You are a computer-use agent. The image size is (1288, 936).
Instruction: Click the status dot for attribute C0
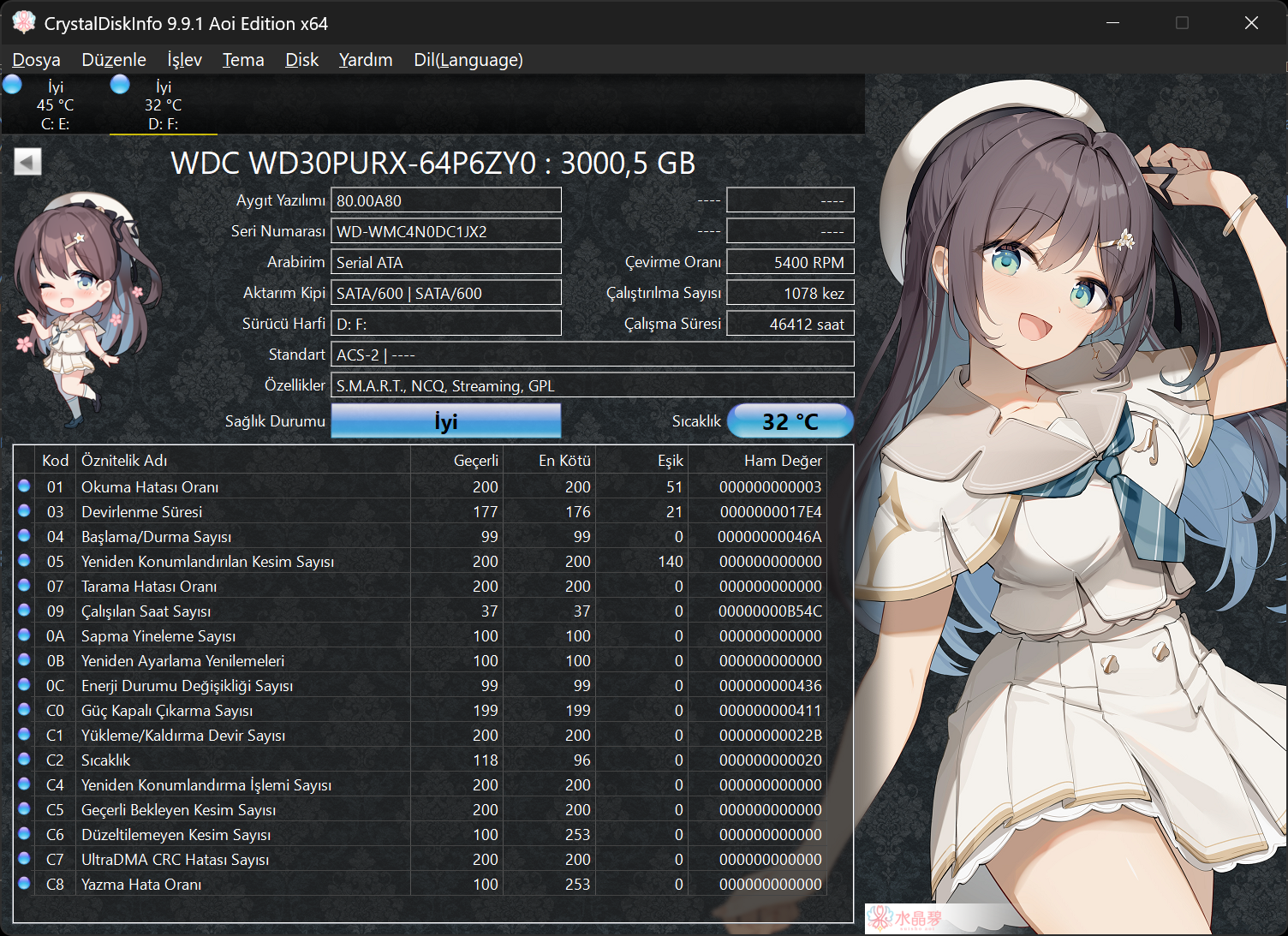(24, 709)
